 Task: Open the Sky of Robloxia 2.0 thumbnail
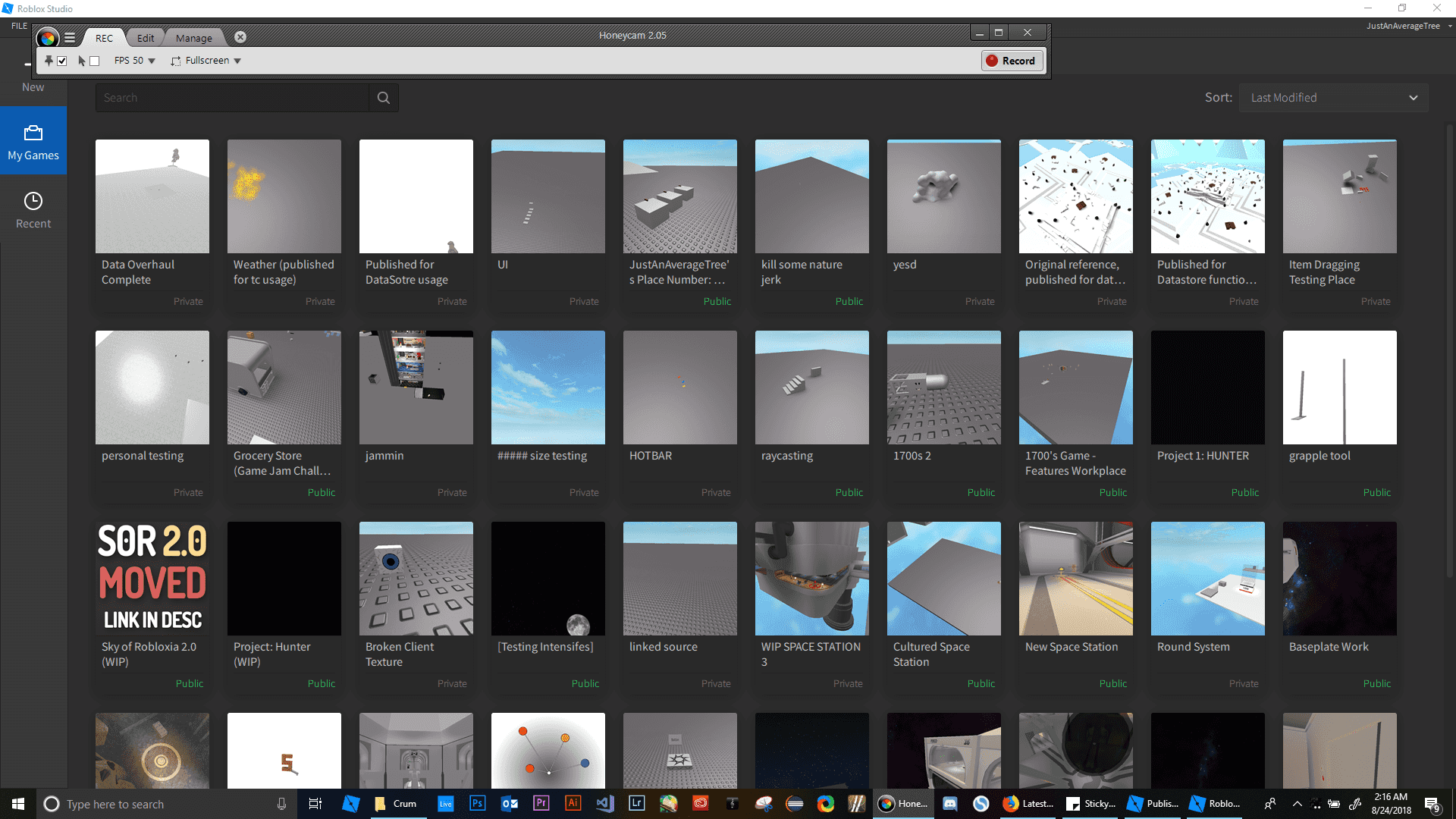(152, 579)
